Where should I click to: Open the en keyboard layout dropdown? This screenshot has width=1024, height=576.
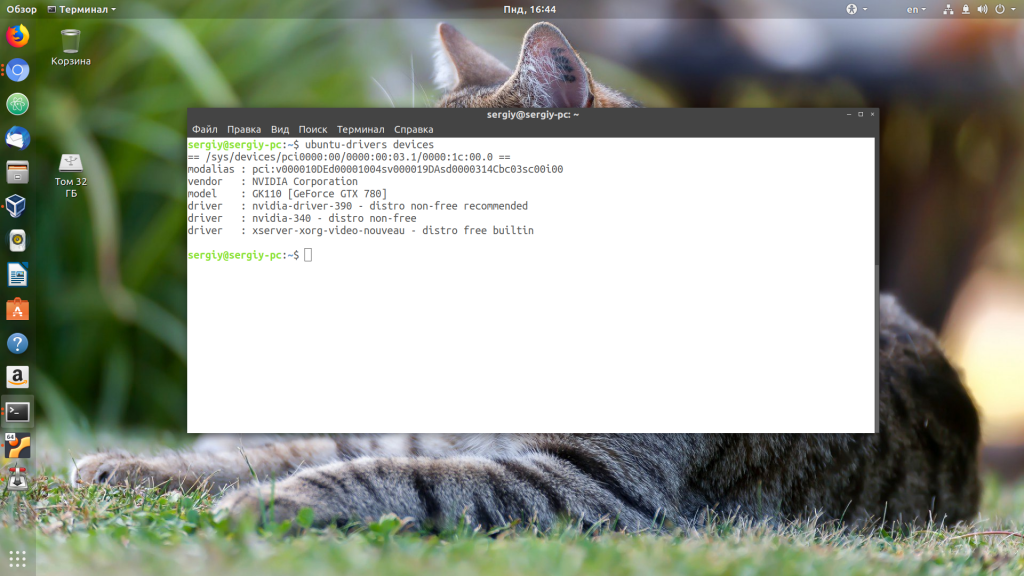[x=916, y=9]
